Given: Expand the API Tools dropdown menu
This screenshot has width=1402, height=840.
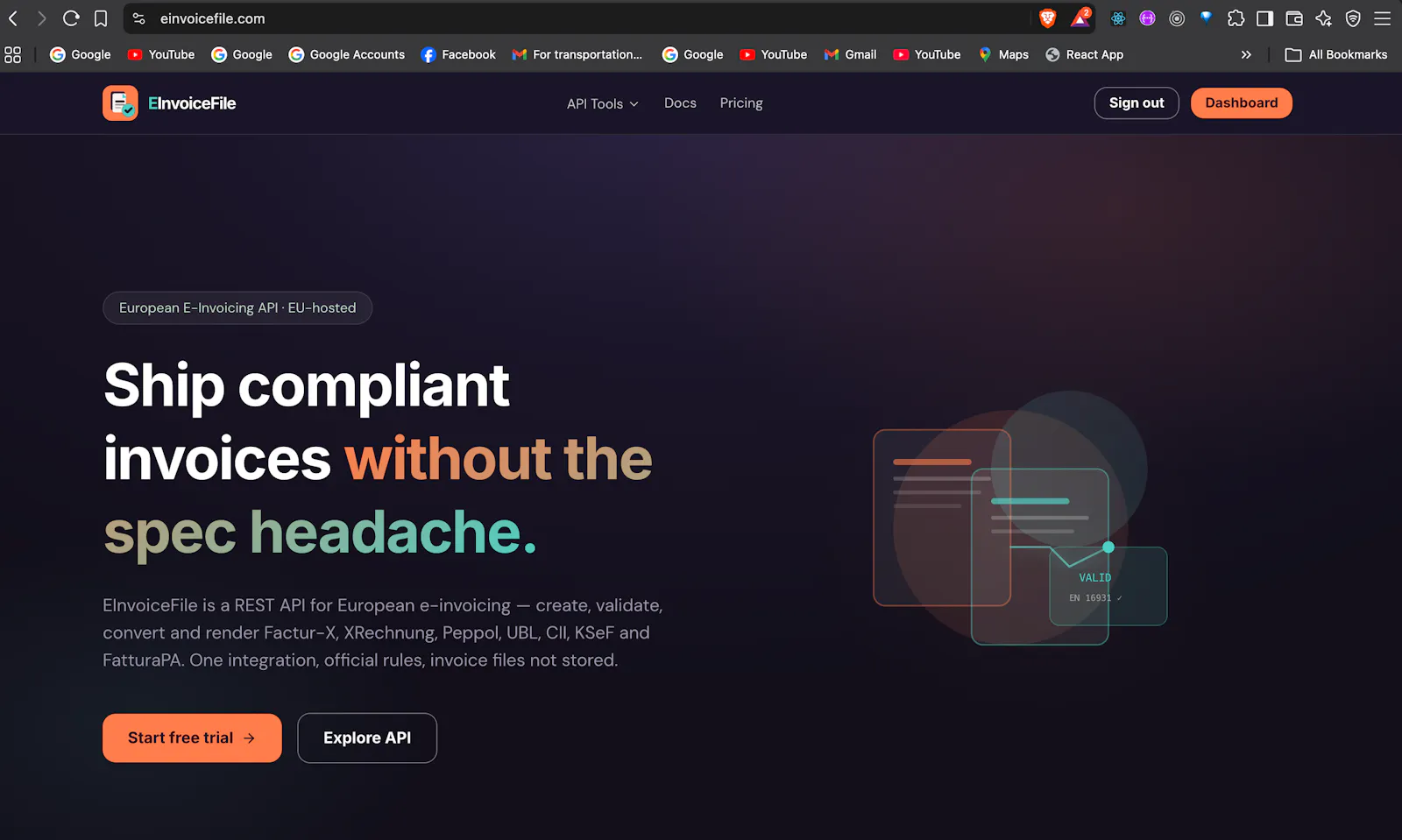Looking at the screenshot, I should click(x=603, y=103).
